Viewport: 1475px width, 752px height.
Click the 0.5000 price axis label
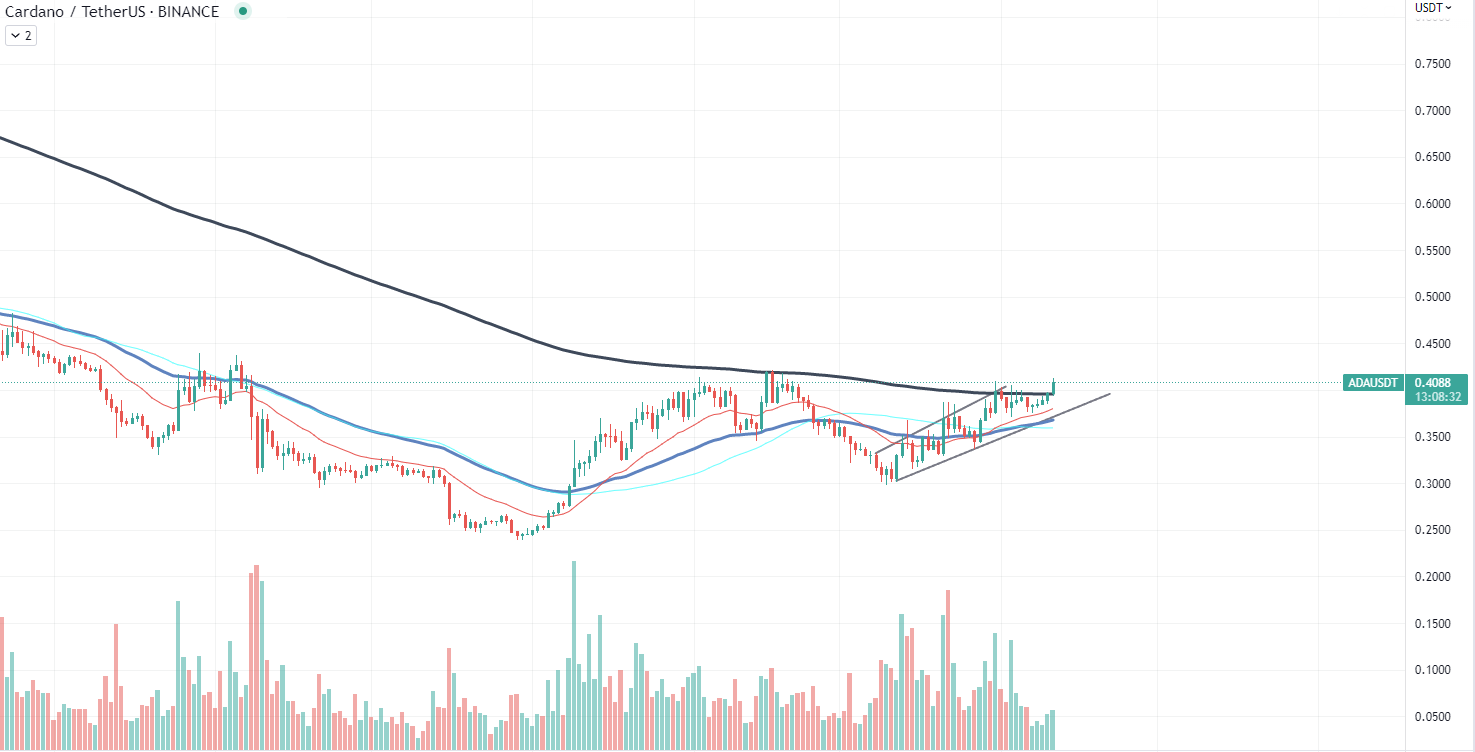[1432, 297]
